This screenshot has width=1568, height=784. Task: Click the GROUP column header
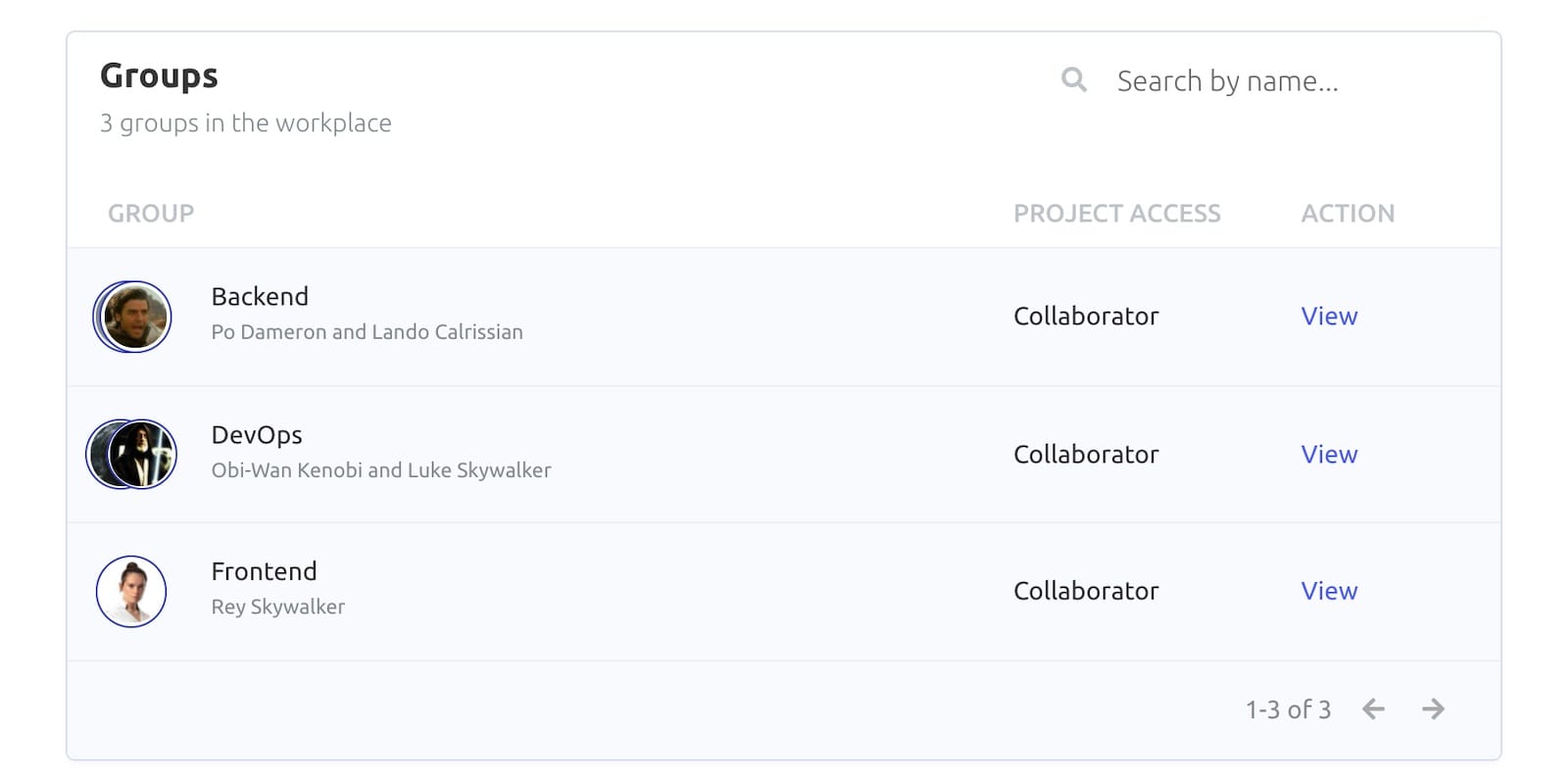click(151, 214)
